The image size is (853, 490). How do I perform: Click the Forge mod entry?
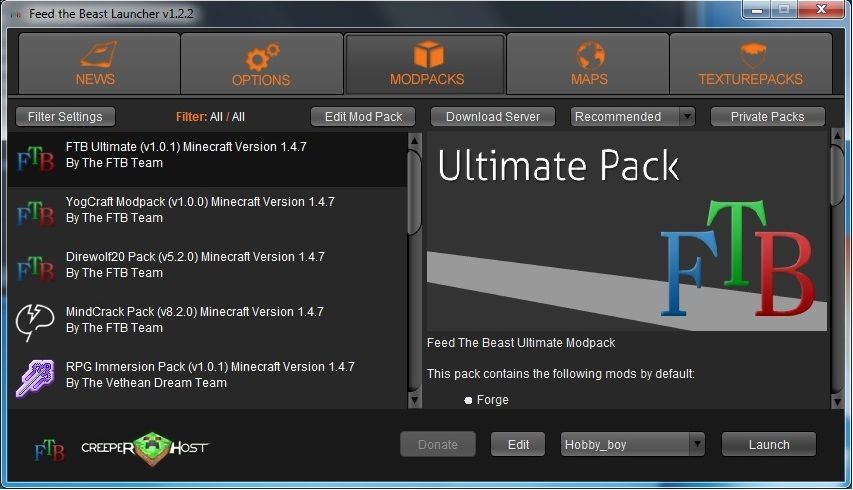(492, 400)
